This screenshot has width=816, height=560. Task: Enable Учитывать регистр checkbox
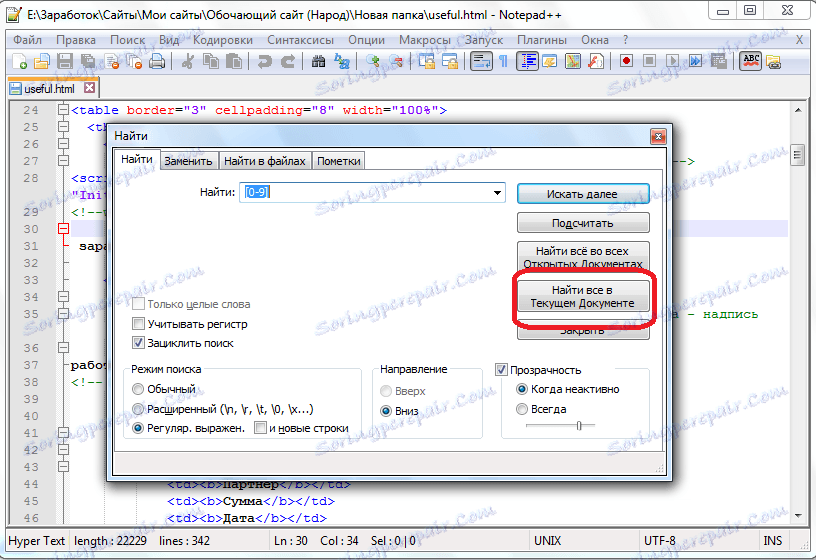coord(138,324)
